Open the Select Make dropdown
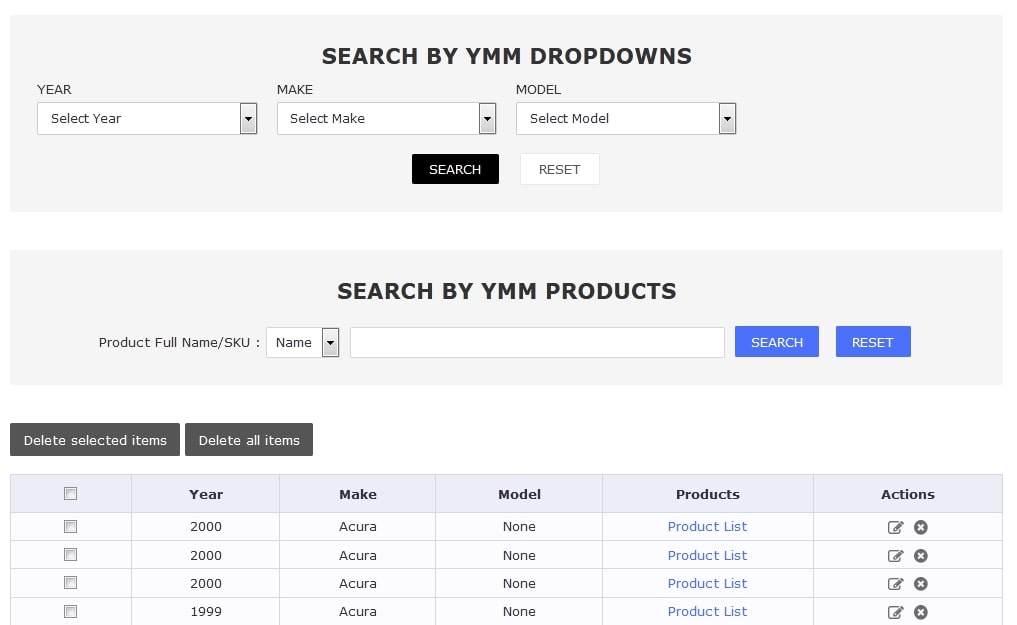Screen dimensions: 1017x625 386,118
